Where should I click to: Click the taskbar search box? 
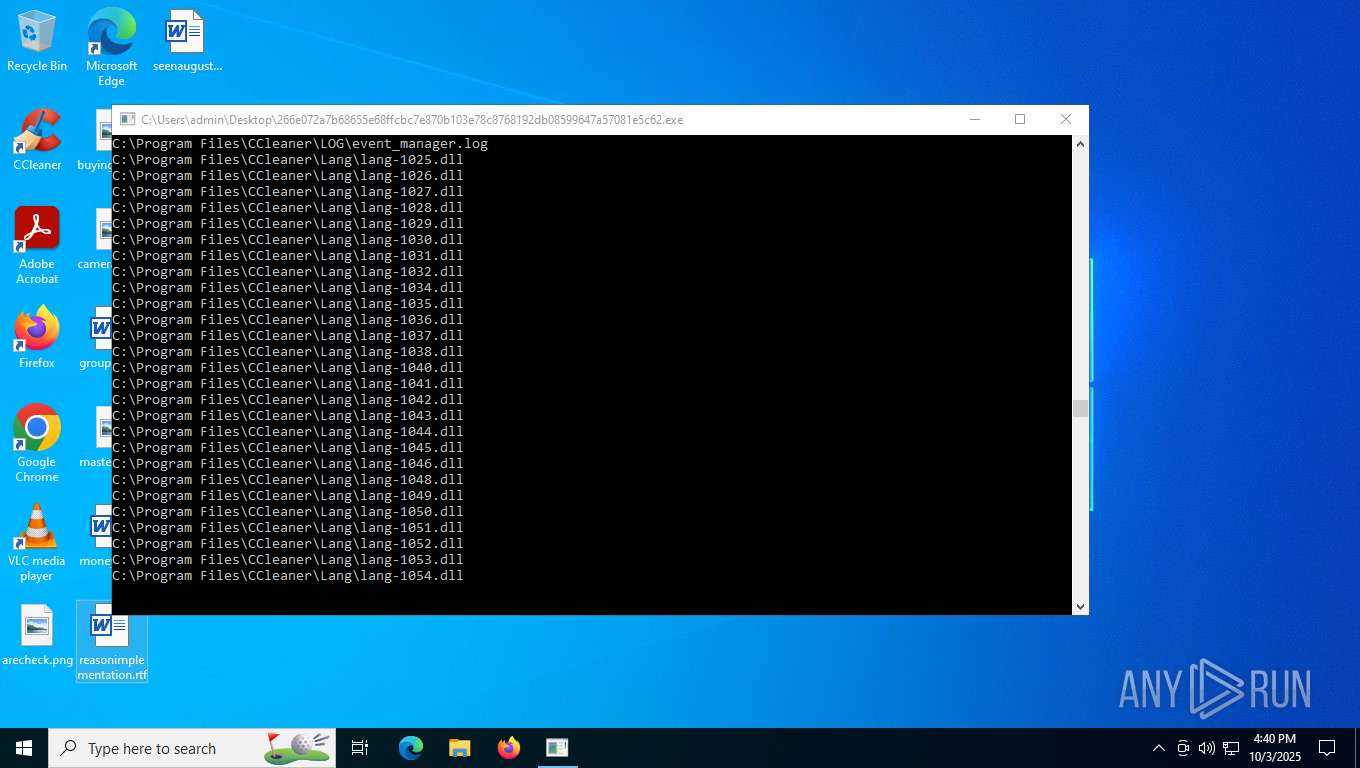(x=192, y=748)
